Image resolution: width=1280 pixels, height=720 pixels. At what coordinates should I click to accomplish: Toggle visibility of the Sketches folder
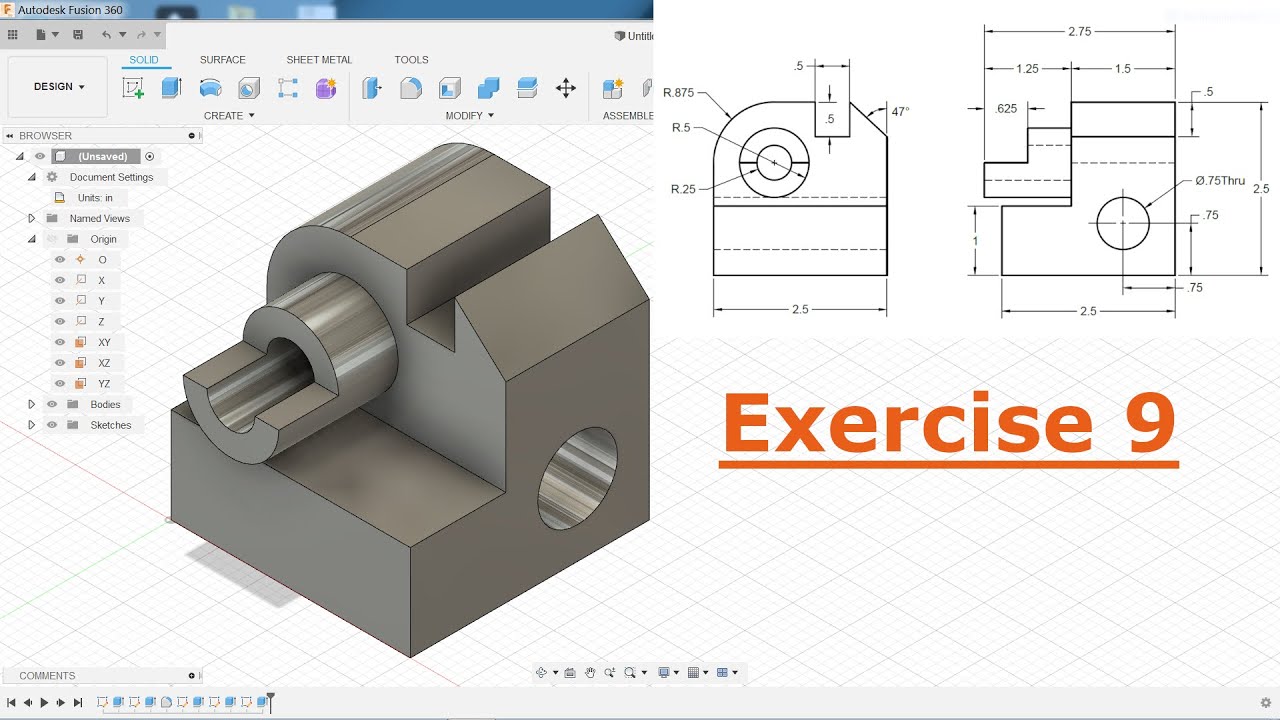52,425
